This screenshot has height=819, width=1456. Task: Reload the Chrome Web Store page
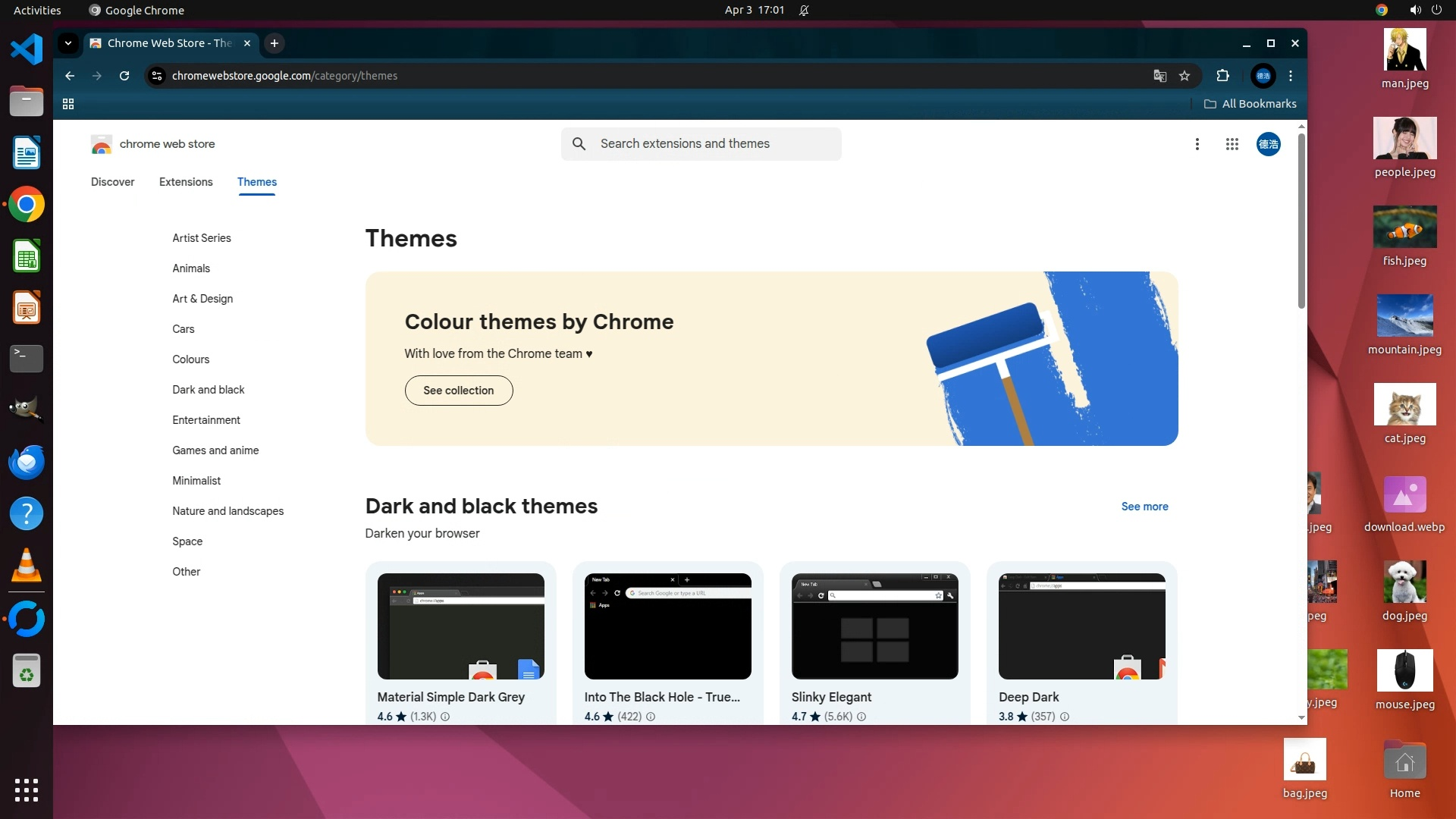124,76
